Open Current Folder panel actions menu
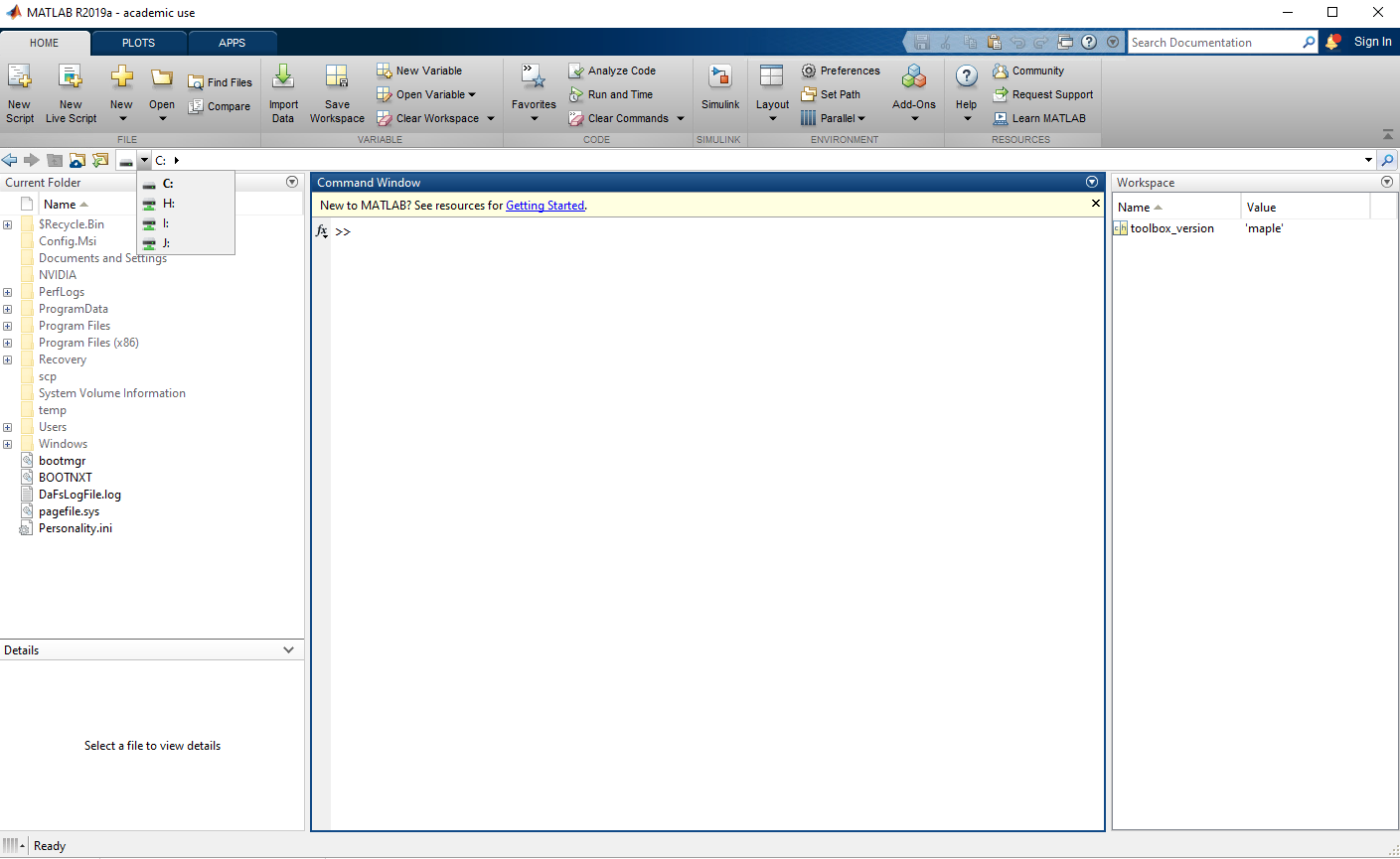Image resolution: width=1400 pixels, height=859 pixels. [292, 182]
